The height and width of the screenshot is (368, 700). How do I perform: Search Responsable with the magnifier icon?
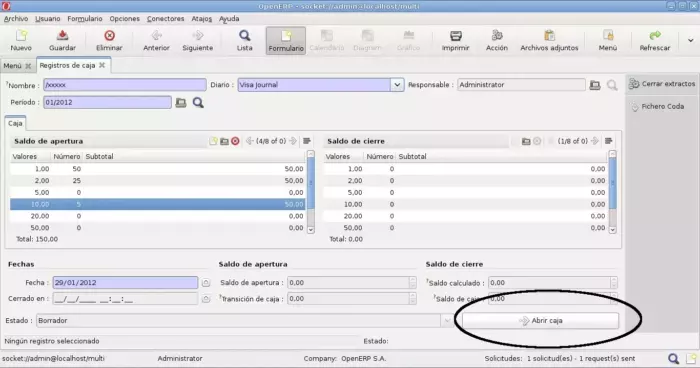coord(612,85)
